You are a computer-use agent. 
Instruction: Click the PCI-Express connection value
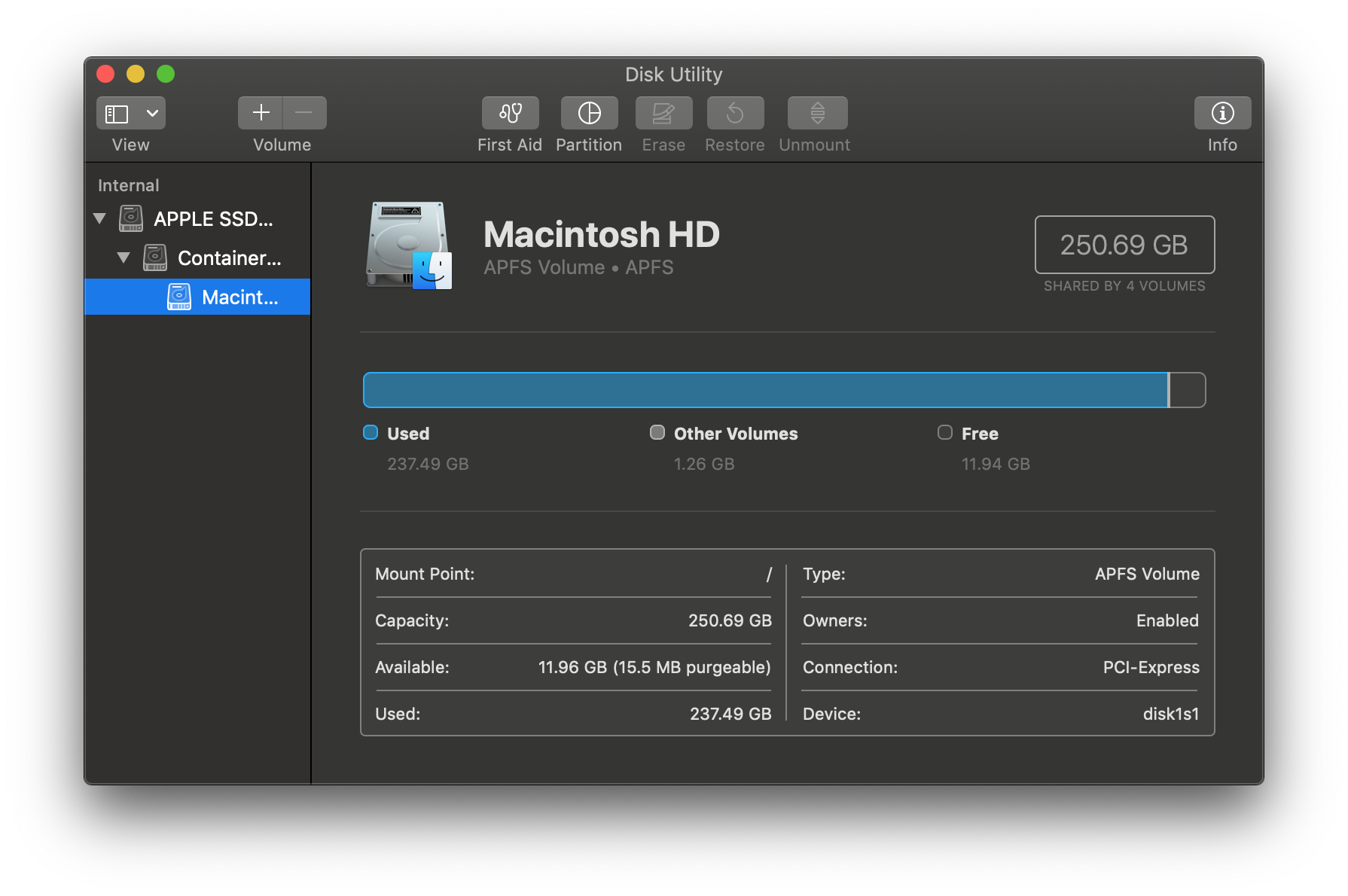(1151, 668)
